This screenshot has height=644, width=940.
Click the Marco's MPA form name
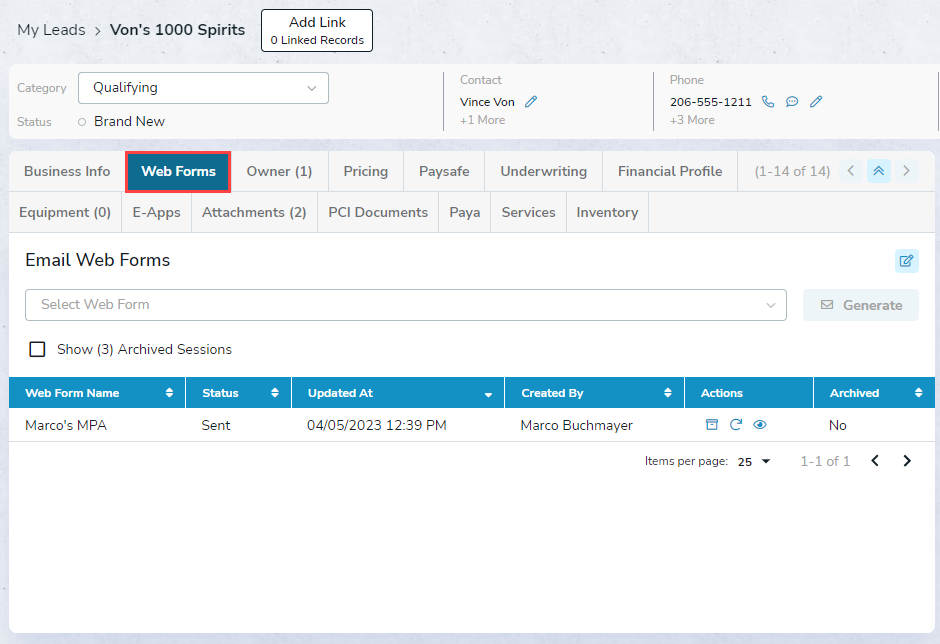tap(66, 425)
